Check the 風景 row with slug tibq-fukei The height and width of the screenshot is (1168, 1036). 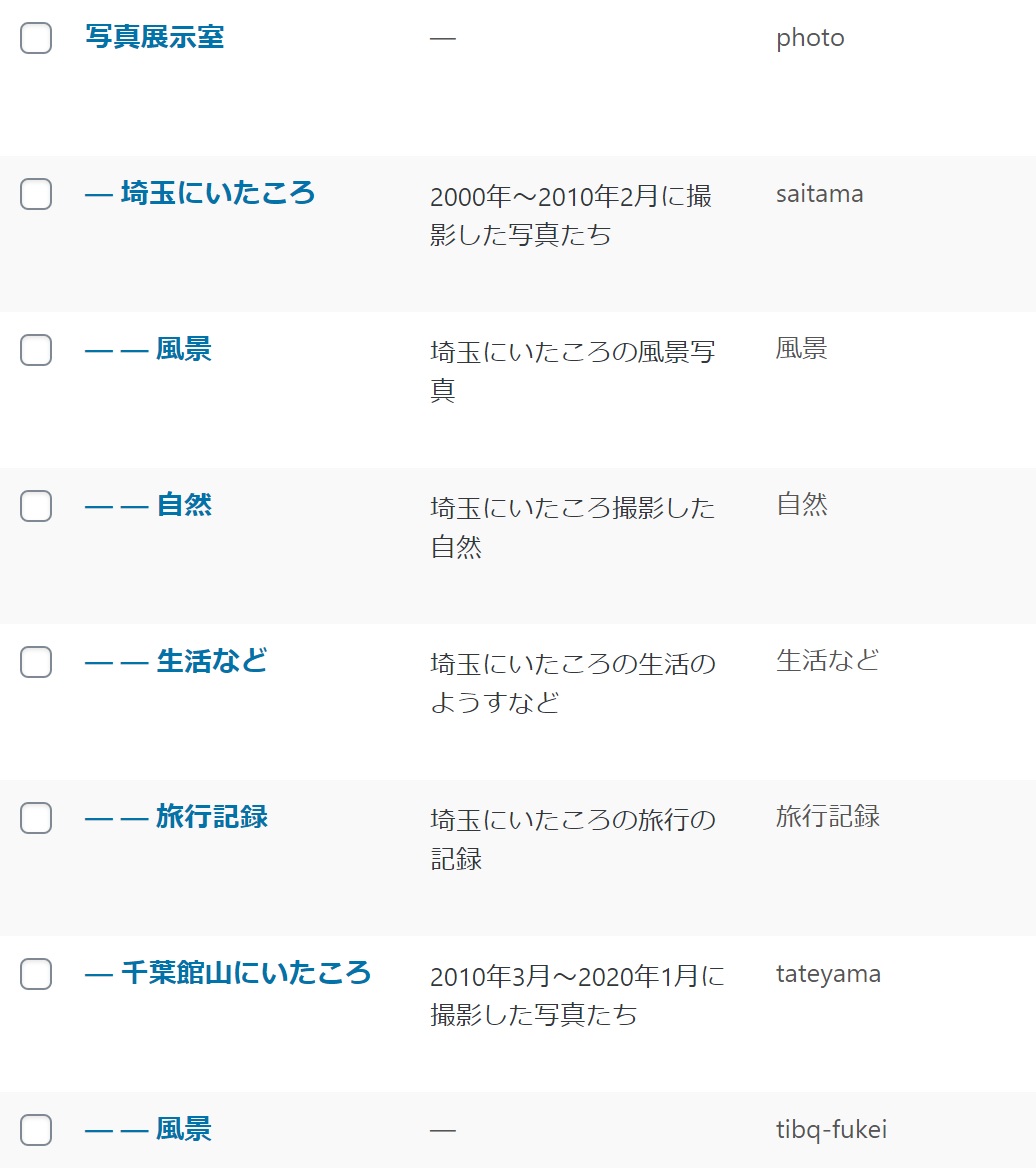[x=36, y=1130]
